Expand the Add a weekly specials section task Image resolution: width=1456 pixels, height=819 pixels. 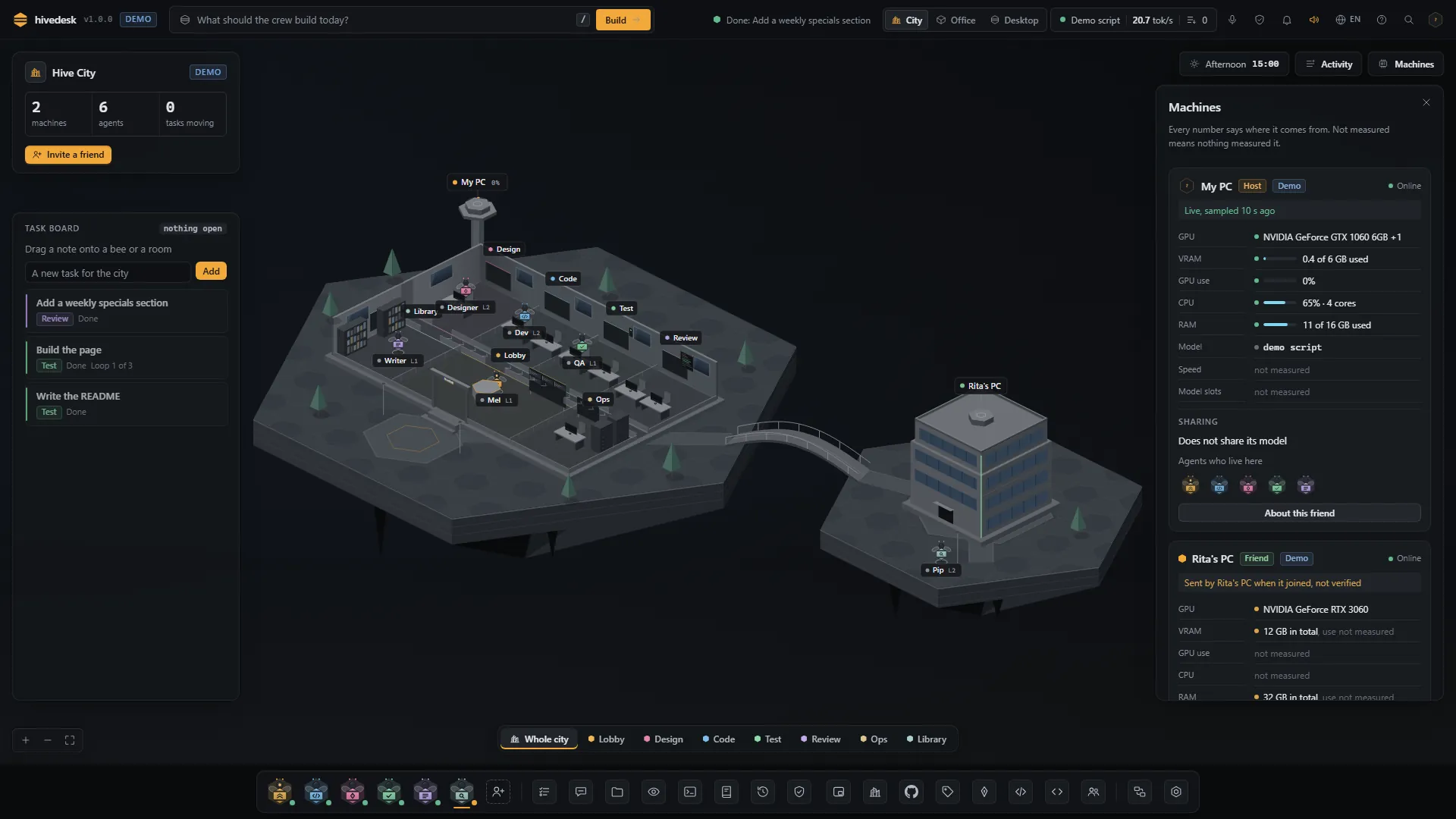126,310
